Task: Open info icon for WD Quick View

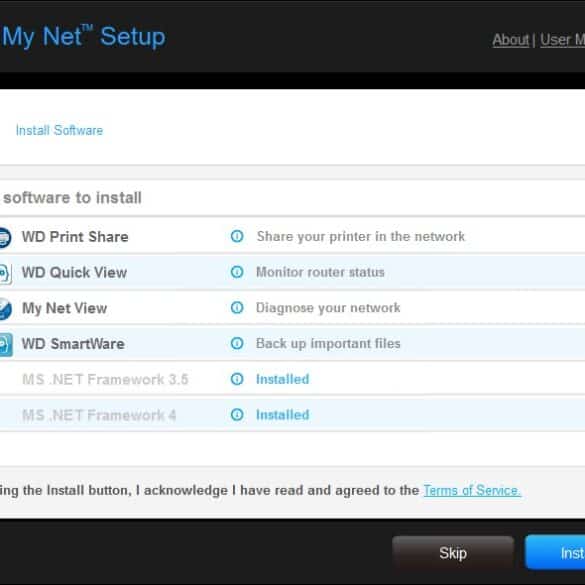Action: pyautogui.click(x=237, y=272)
